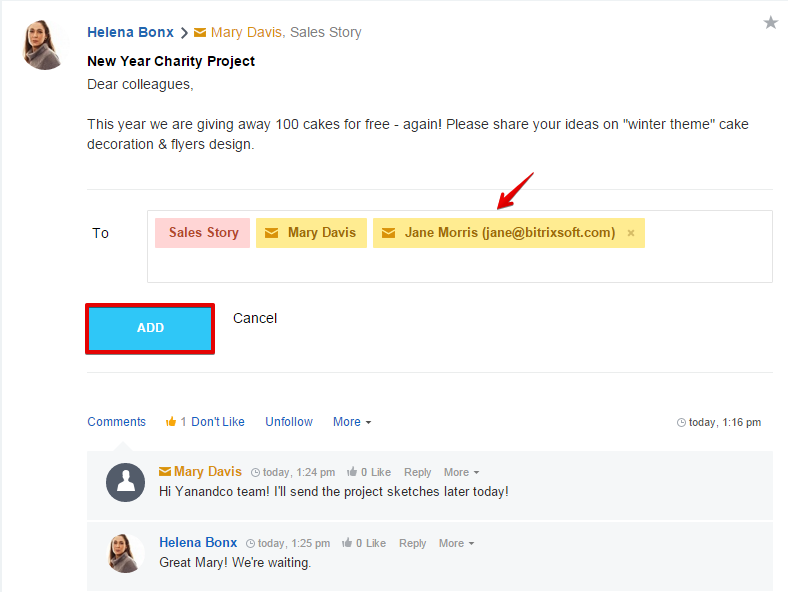Open Mary Davis default commenter avatar
The image size is (788, 592).
pyautogui.click(x=126, y=482)
